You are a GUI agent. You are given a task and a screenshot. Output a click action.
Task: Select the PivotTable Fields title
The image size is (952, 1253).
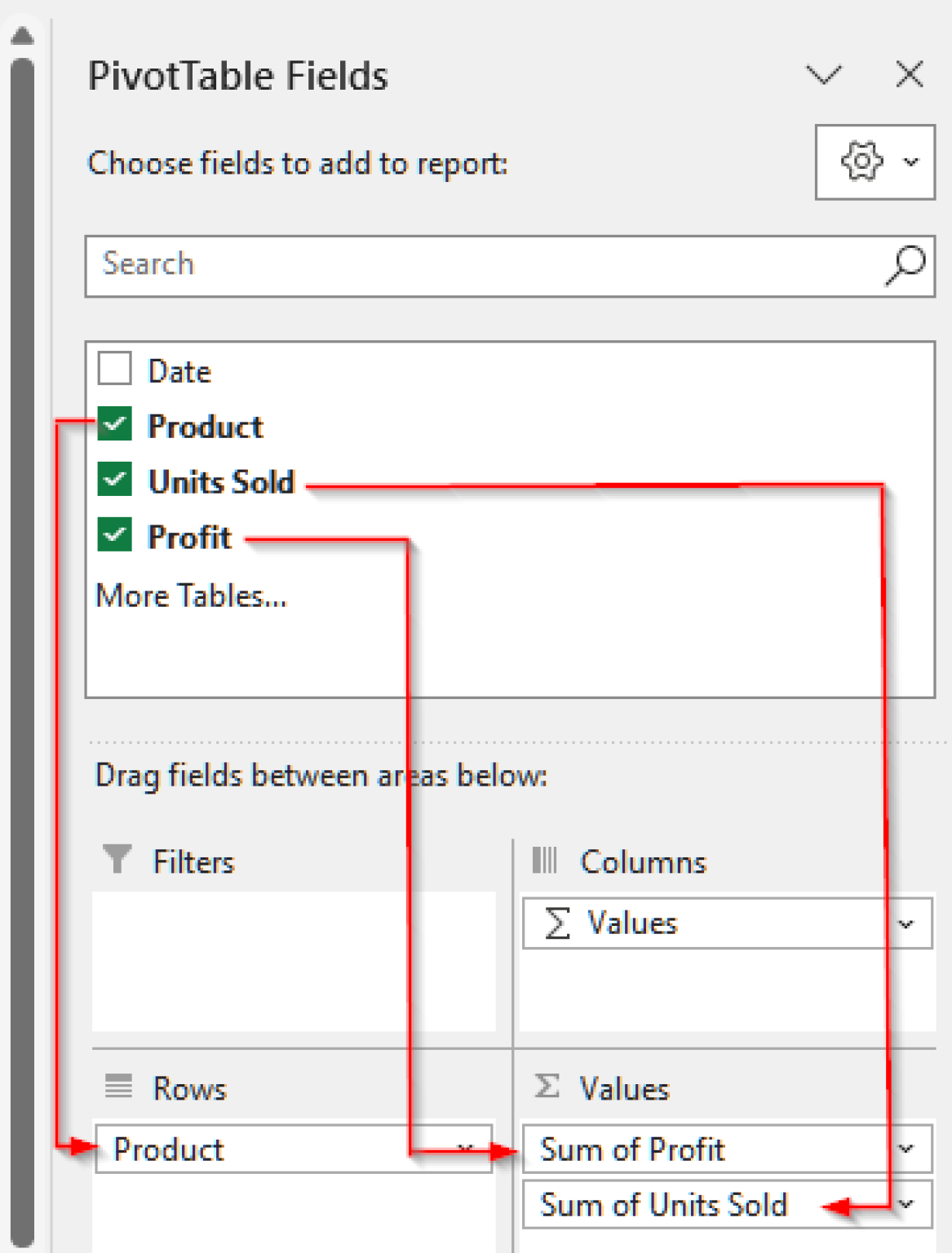[237, 74]
